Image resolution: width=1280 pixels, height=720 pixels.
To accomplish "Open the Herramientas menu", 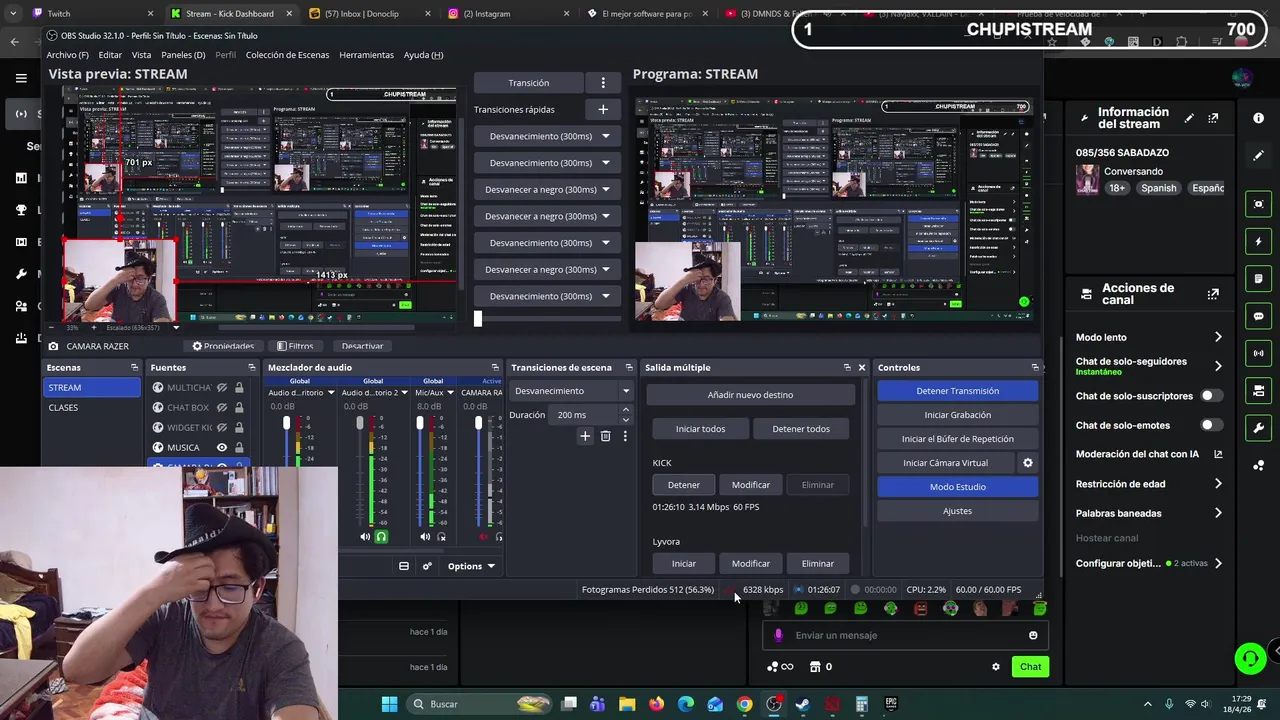I will tap(366, 55).
